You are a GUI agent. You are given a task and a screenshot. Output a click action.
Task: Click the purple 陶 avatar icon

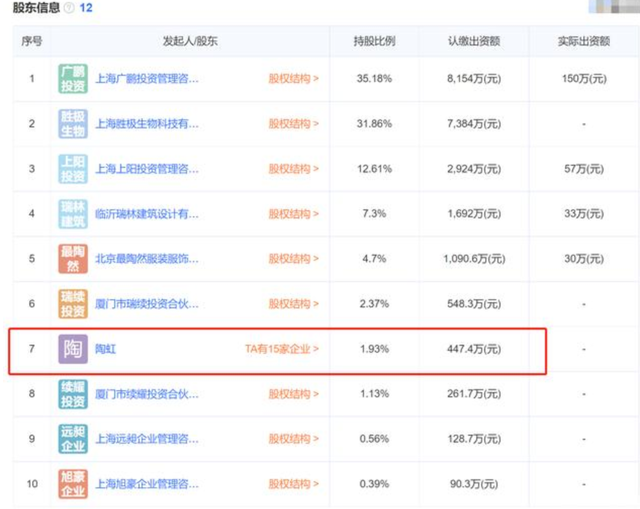coord(73,349)
